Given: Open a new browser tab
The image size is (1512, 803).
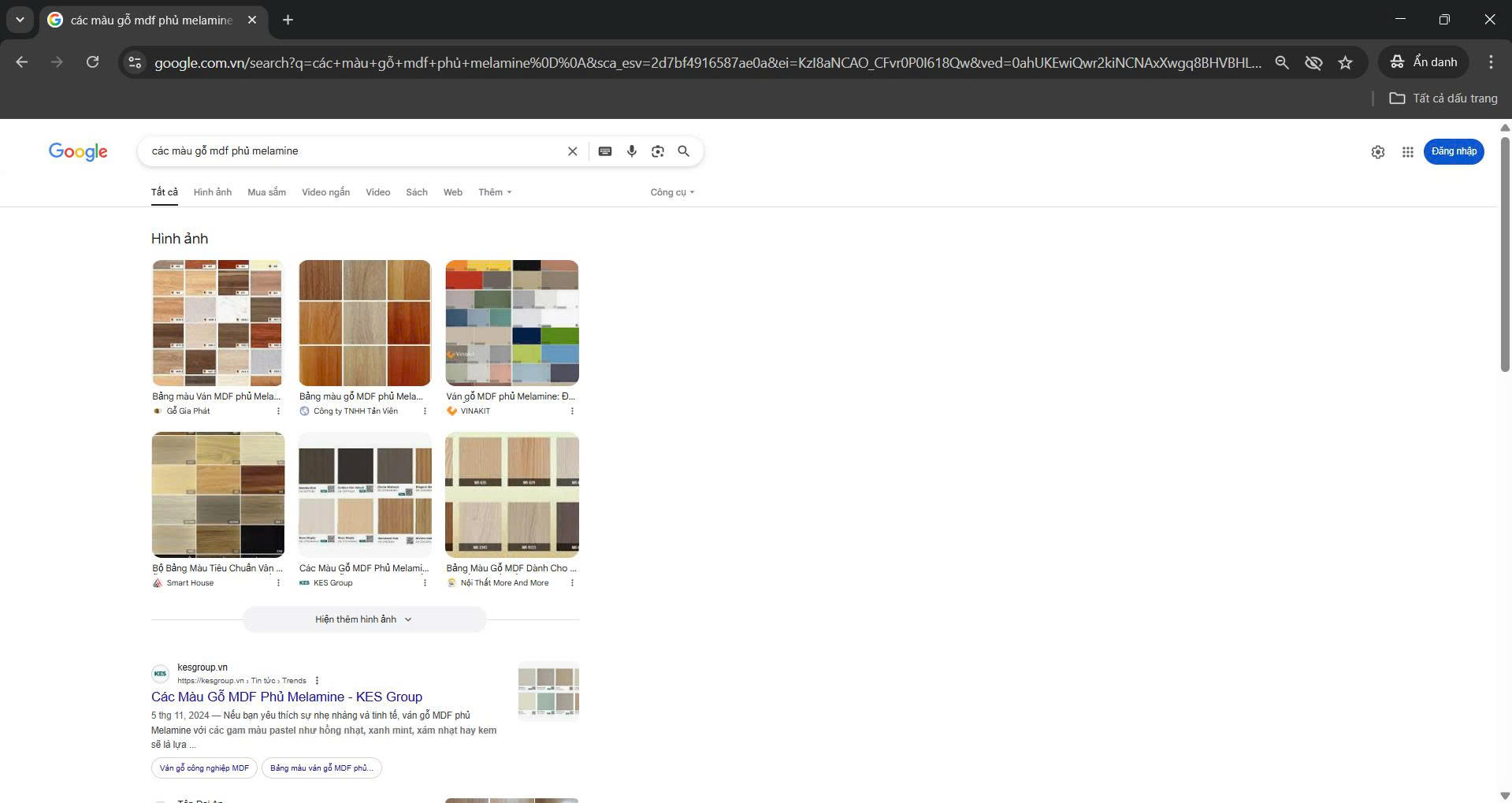Looking at the screenshot, I should (x=288, y=20).
